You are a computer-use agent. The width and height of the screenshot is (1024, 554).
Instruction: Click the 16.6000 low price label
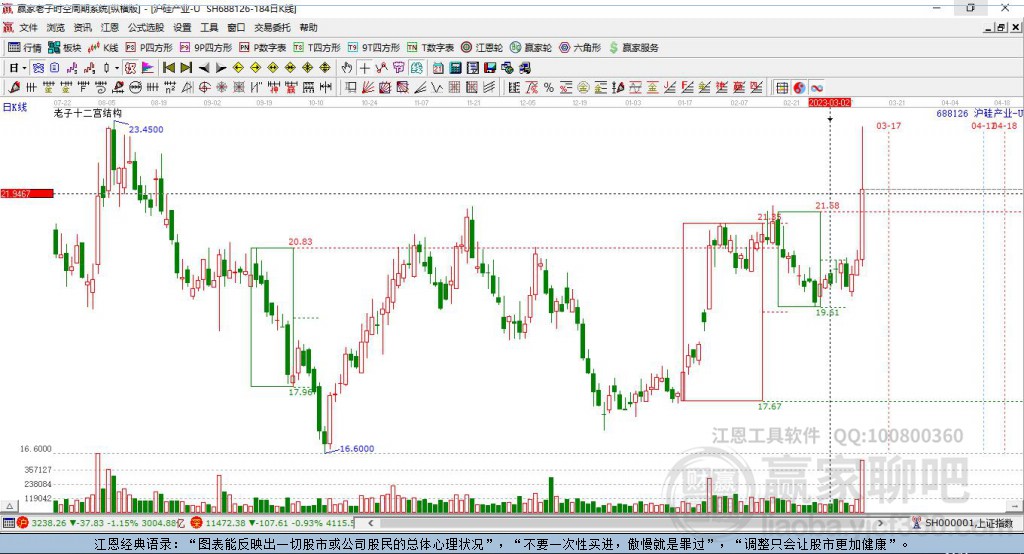[357, 448]
